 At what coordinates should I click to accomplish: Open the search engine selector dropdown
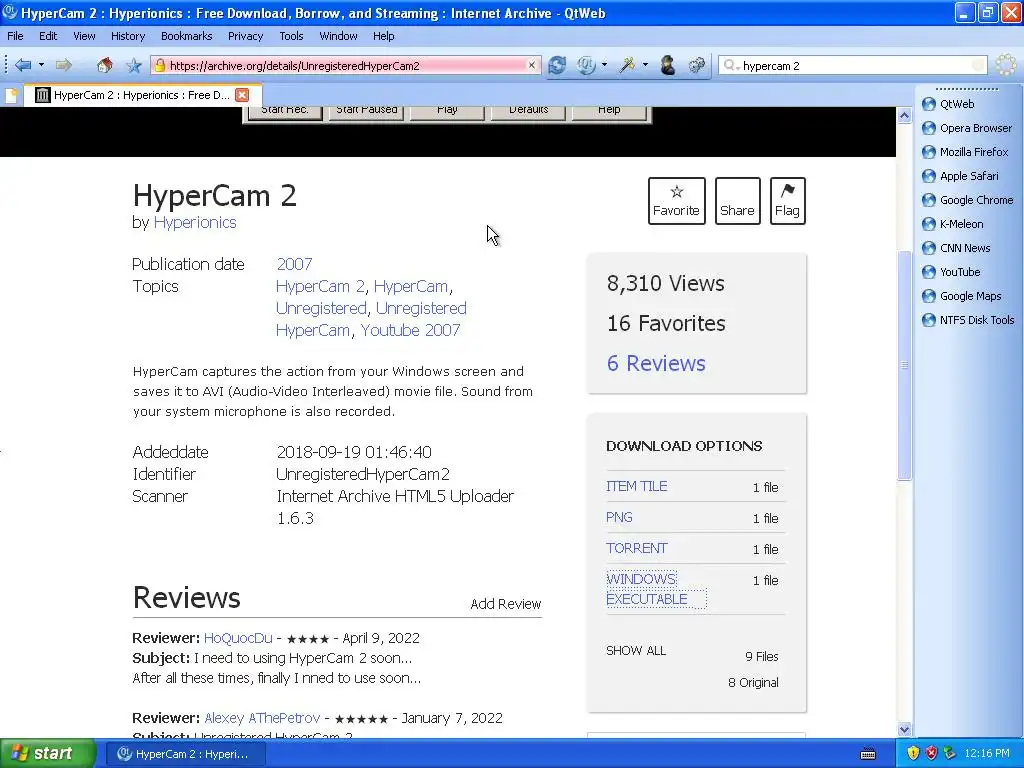[731, 65]
